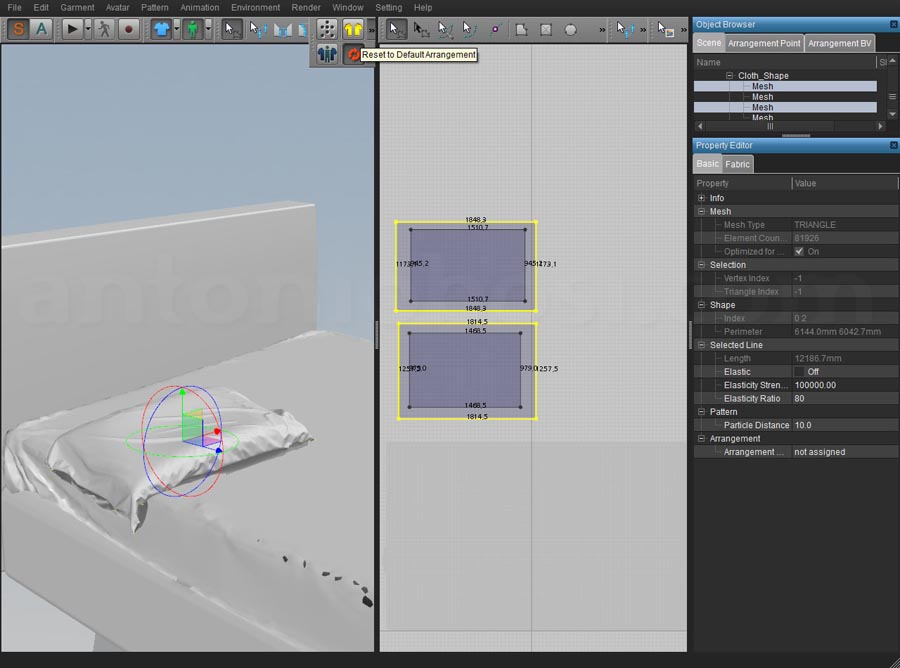This screenshot has width=900, height=668.
Task: Switch to the Fabric tab
Action: click(737, 164)
